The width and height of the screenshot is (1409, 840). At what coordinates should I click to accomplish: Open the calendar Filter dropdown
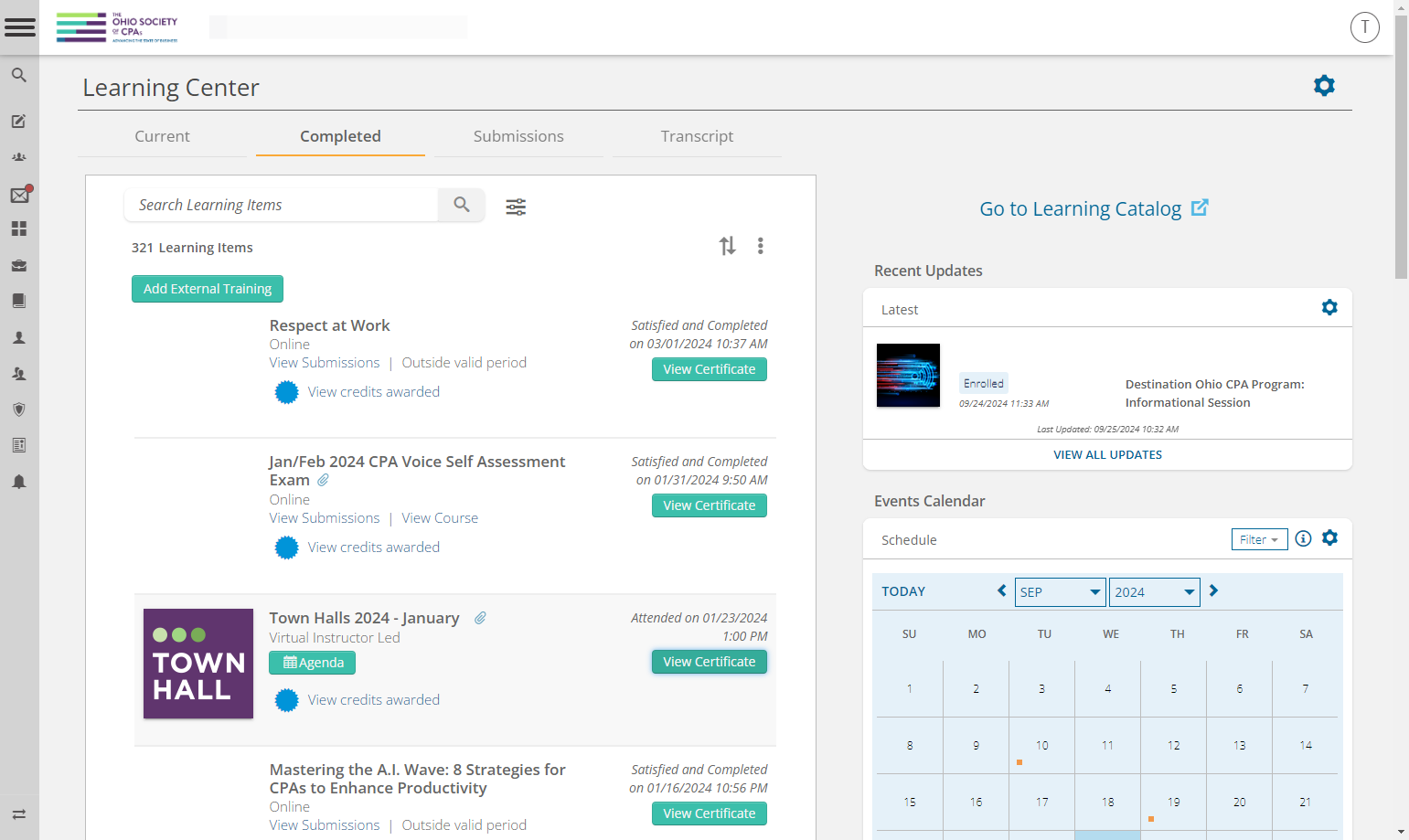(1259, 539)
